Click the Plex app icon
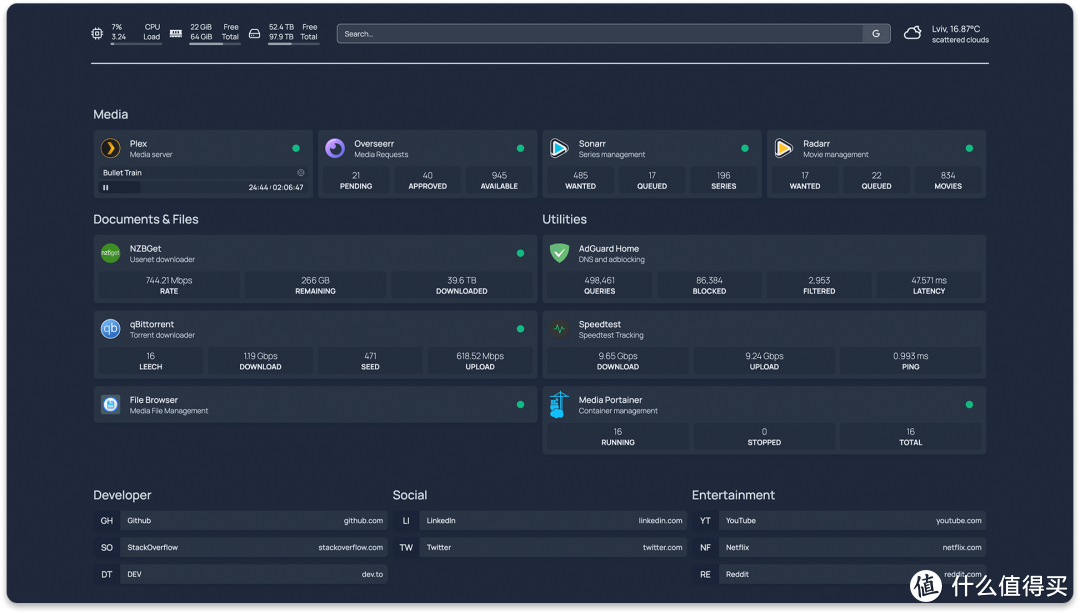The image size is (1080, 613). (110, 148)
